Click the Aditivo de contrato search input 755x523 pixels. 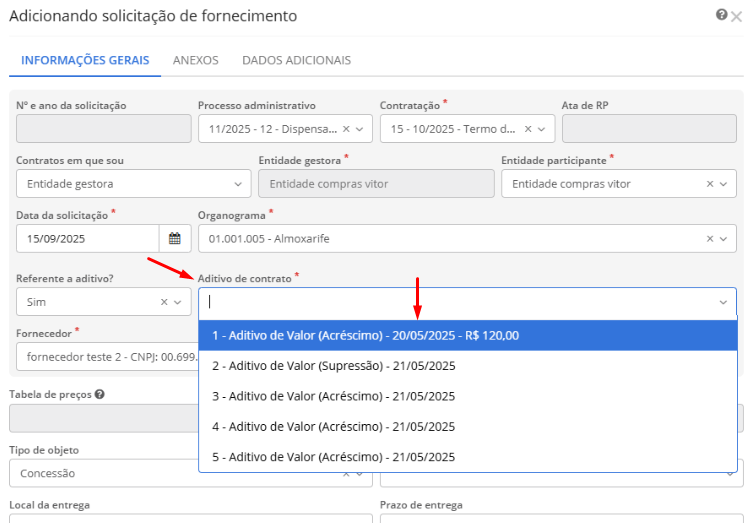pos(455,302)
